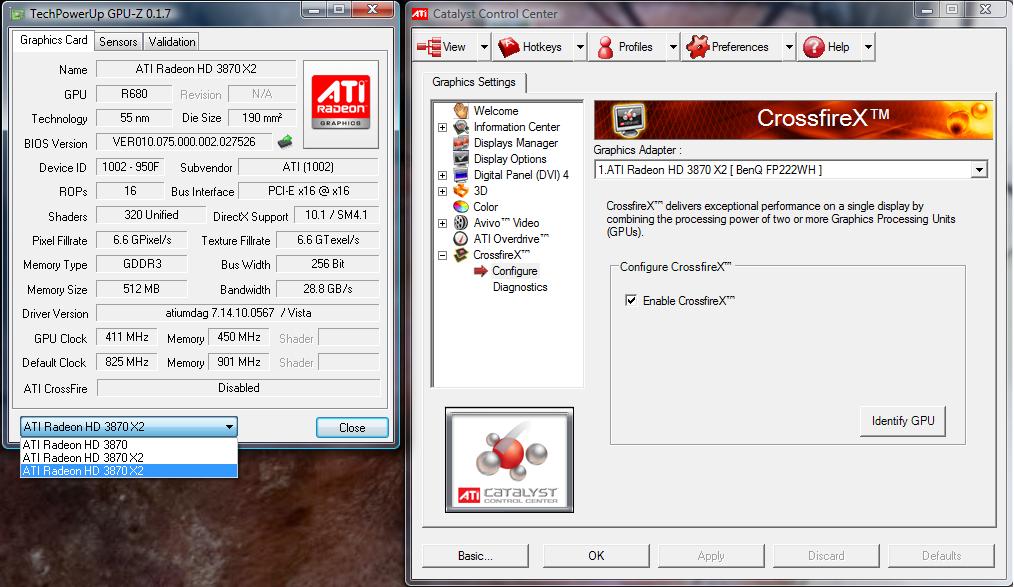The height and width of the screenshot is (587, 1014).
Task: Open the Preferences dropdown arrow
Action: (x=789, y=47)
